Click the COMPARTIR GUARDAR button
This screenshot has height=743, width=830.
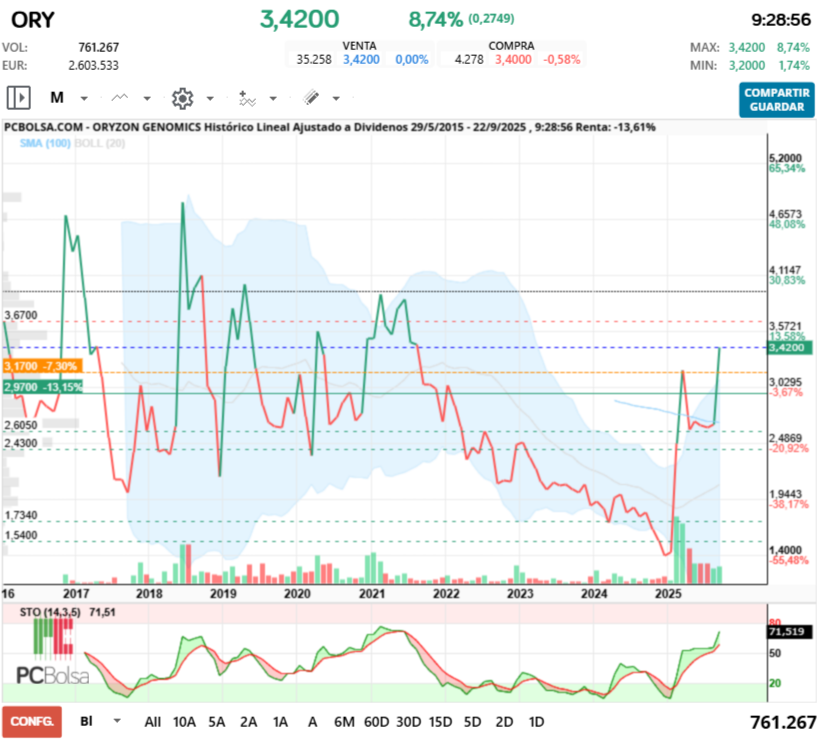pos(777,99)
